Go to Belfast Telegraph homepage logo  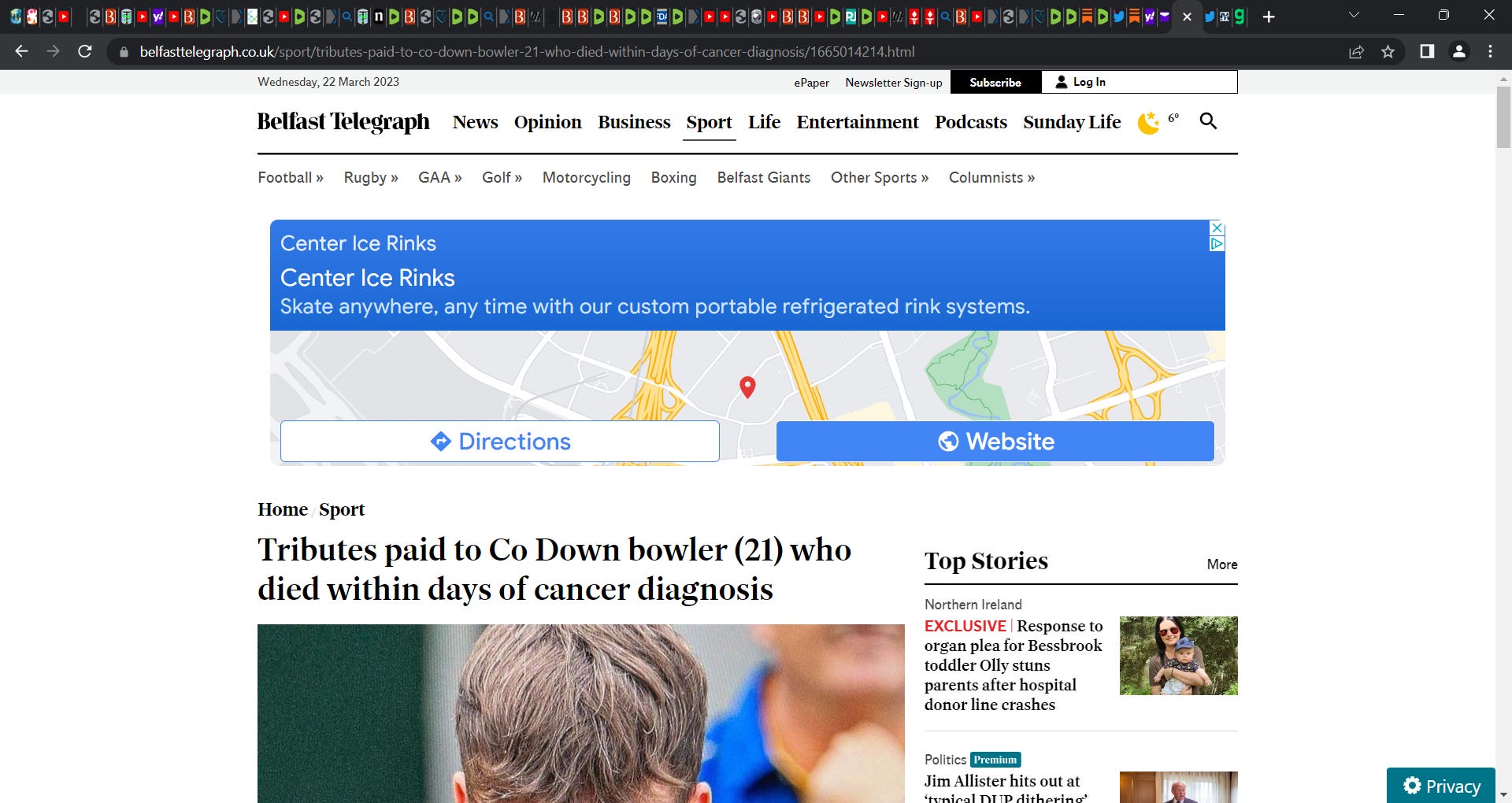point(343,122)
